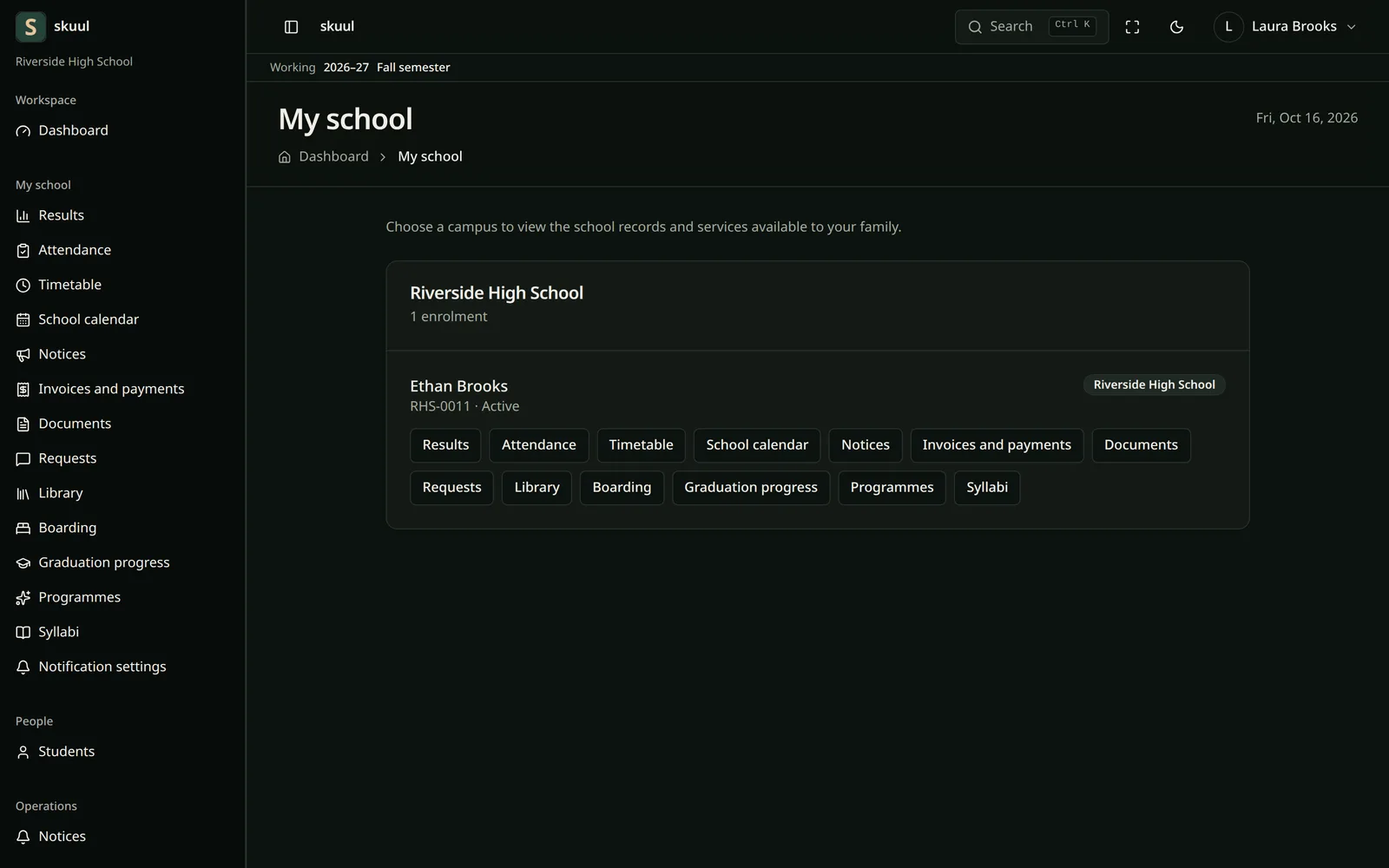The width and height of the screenshot is (1389, 868).
Task: Click the Invoices and payments receipt icon
Action: click(23, 390)
